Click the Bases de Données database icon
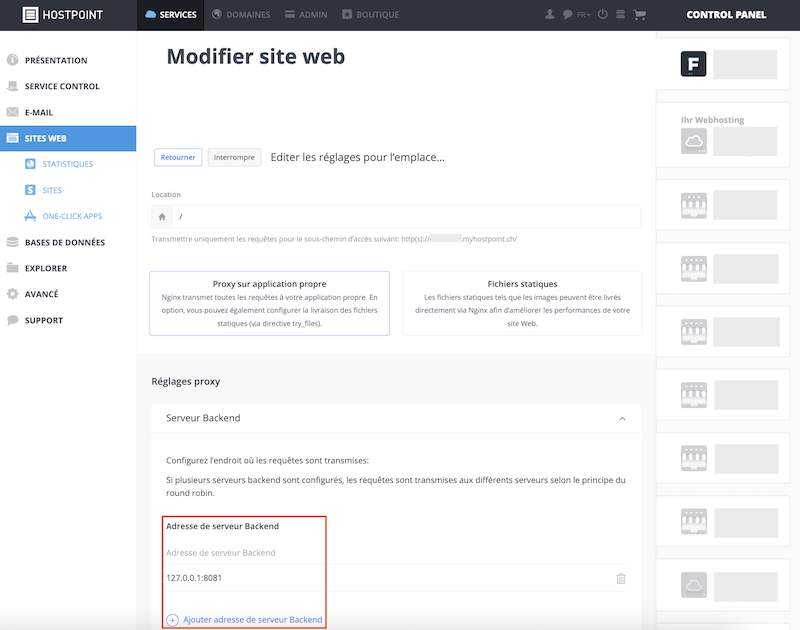This screenshot has height=630, width=800. [x=12, y=242]
